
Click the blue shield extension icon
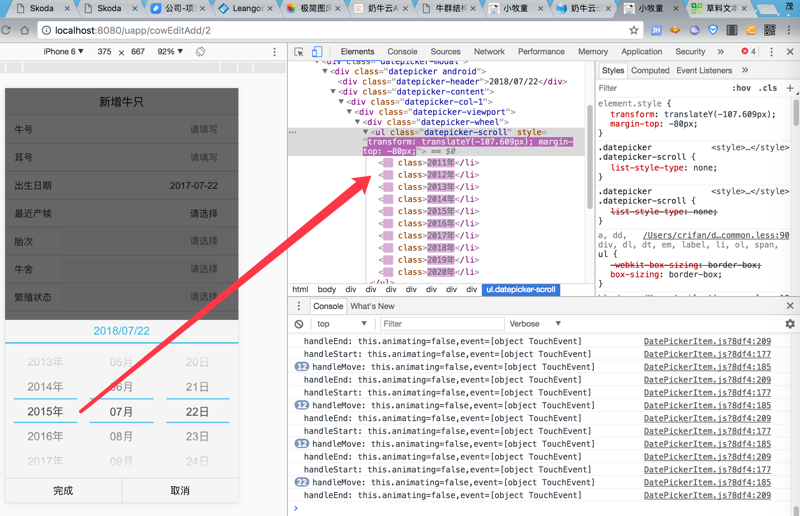coord(713,30)
